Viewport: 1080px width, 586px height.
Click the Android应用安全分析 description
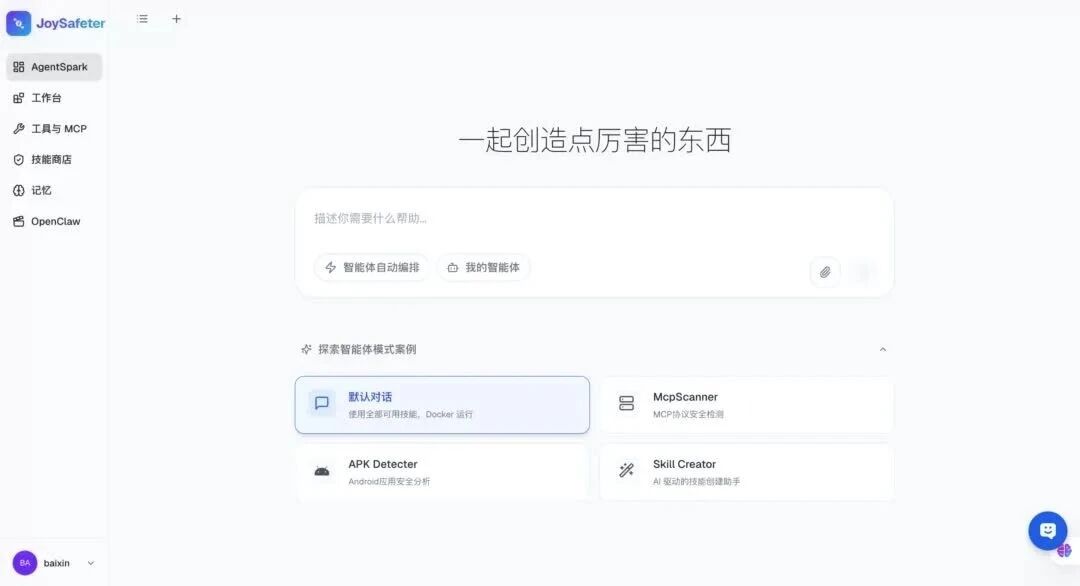point(389,482)
